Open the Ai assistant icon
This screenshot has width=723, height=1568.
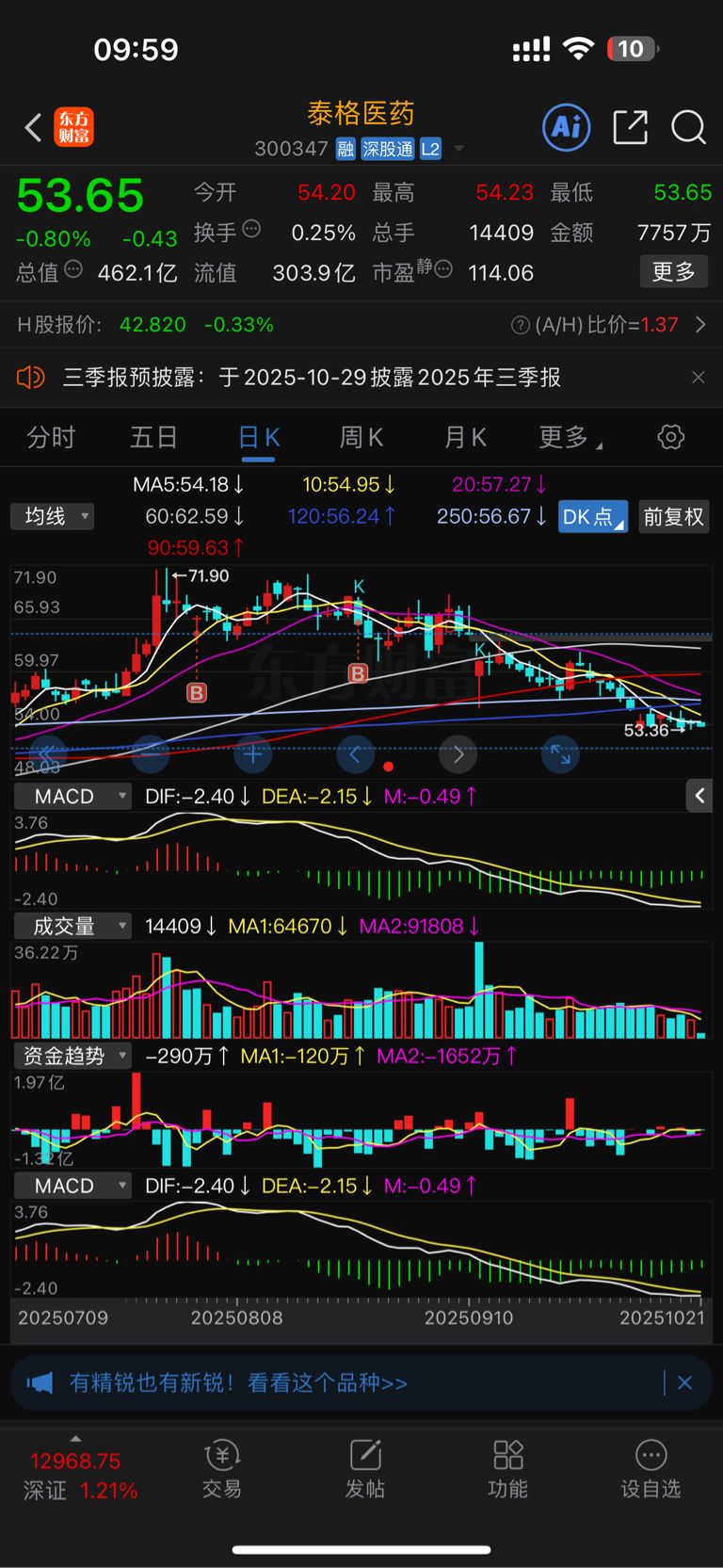point(567,127)
